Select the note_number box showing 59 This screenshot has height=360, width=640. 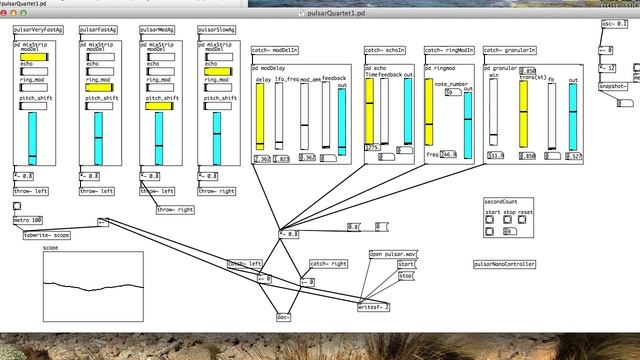coord(453,92)
